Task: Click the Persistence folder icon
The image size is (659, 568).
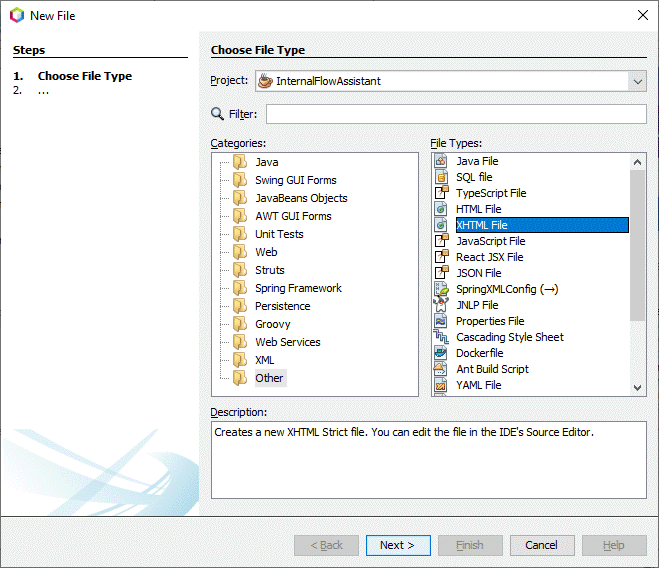Action: (x=240, y=306)
